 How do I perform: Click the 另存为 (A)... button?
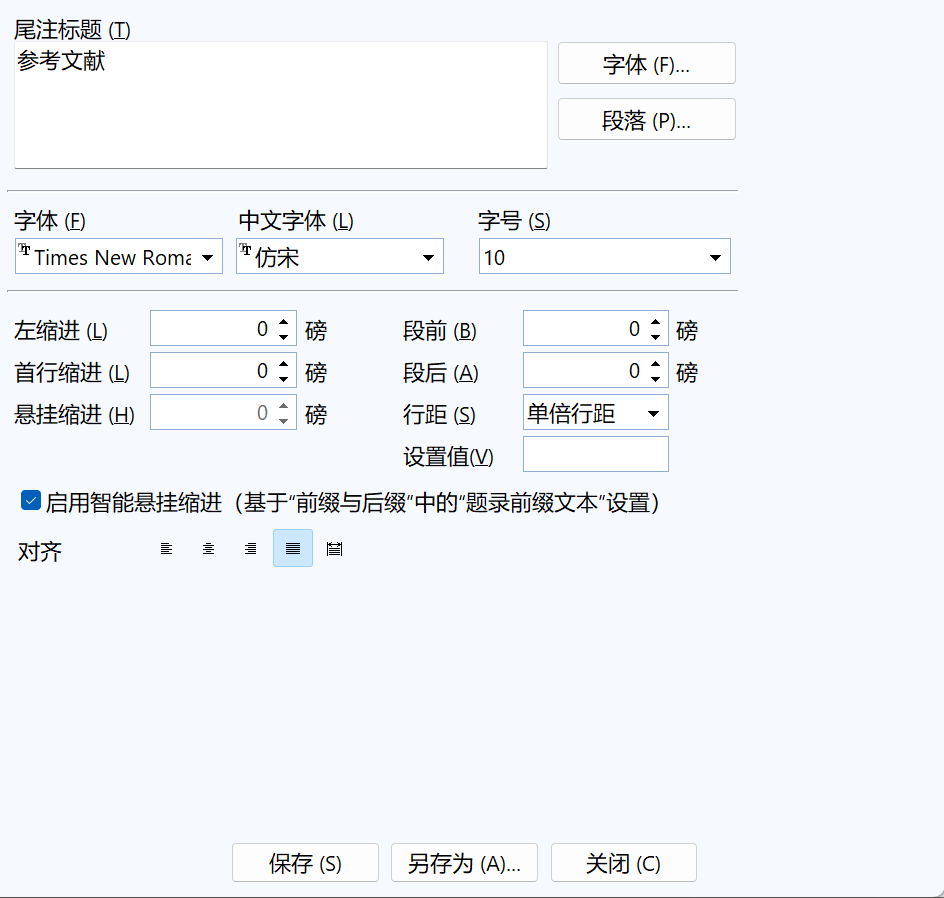[x=464, y=863]
